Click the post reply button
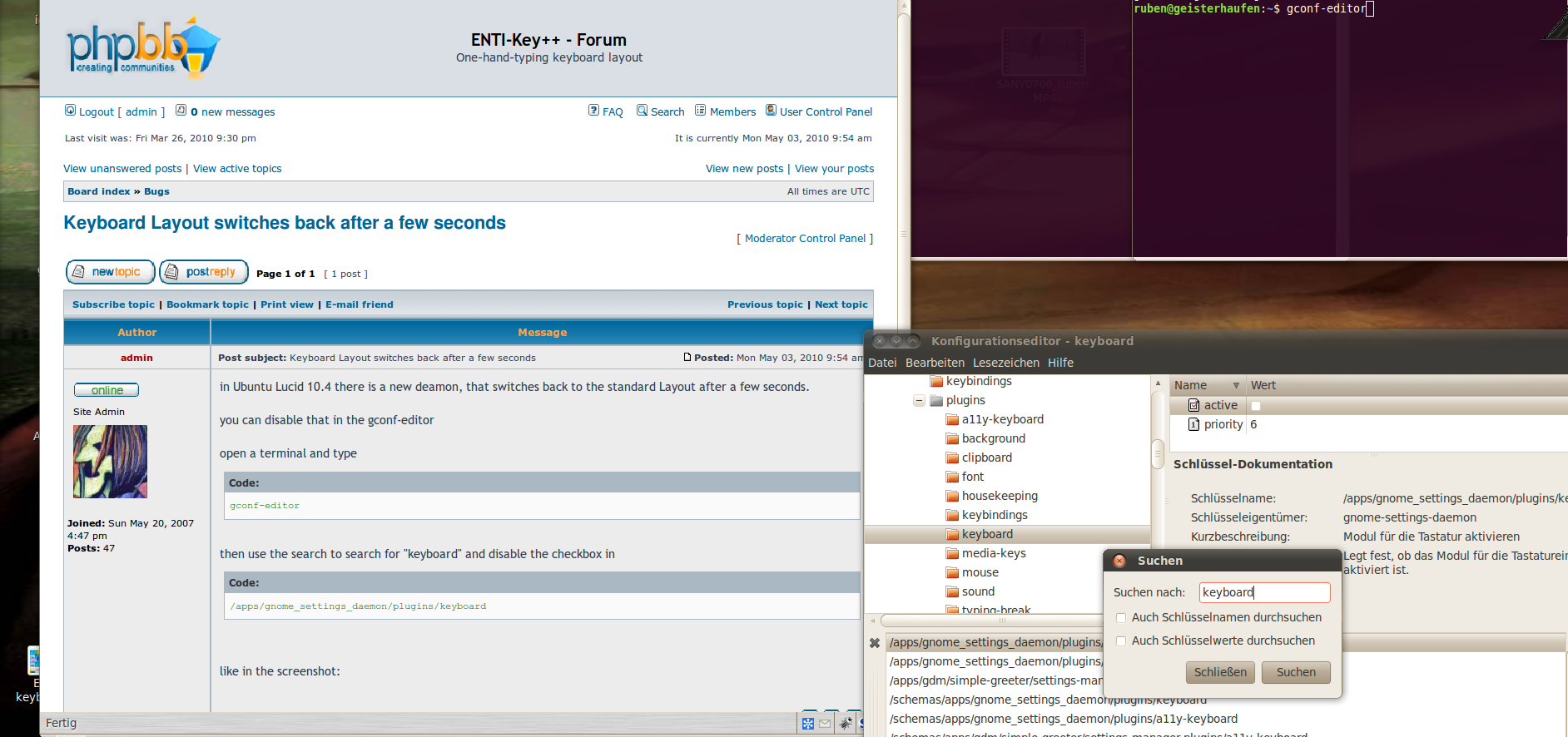1568x737 pixels. (x=204, y=272)
